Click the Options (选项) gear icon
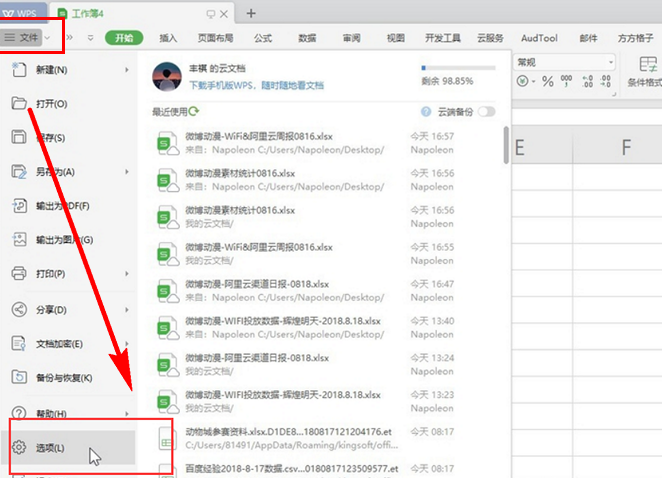This screenshot has height=478, width=662. click(x=19, y=447)
